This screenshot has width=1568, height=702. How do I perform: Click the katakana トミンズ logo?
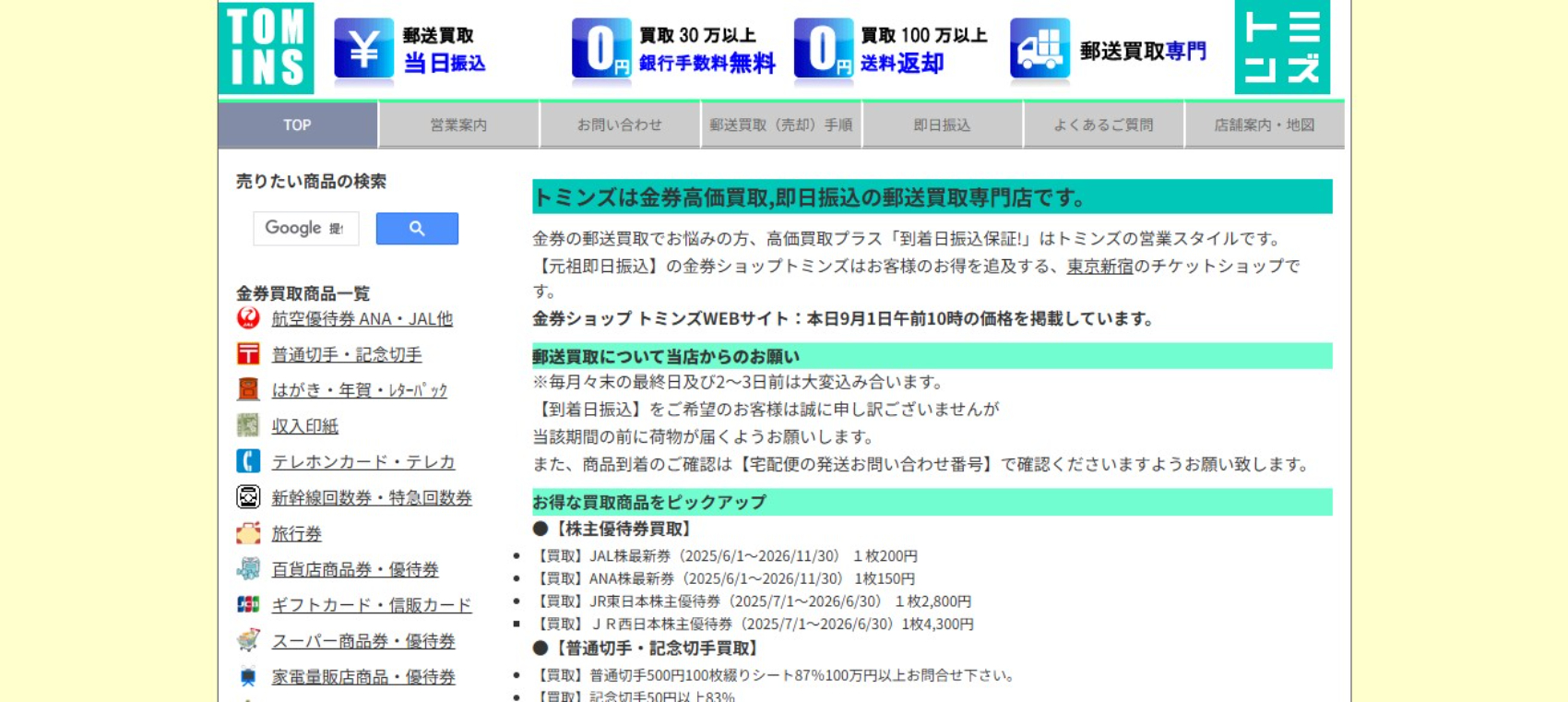(x=1282, y=47)
